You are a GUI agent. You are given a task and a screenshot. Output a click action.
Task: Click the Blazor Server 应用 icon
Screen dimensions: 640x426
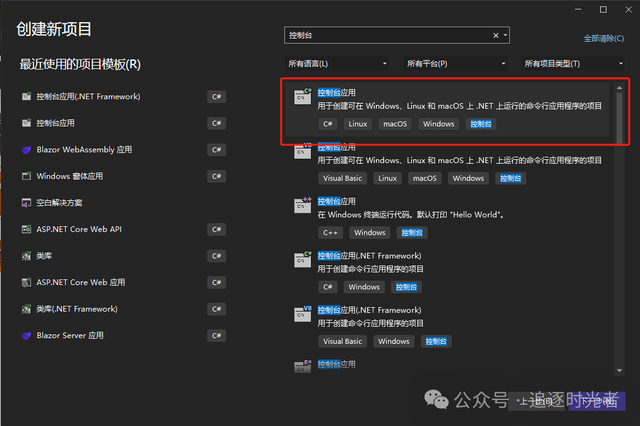pos(27,335)
